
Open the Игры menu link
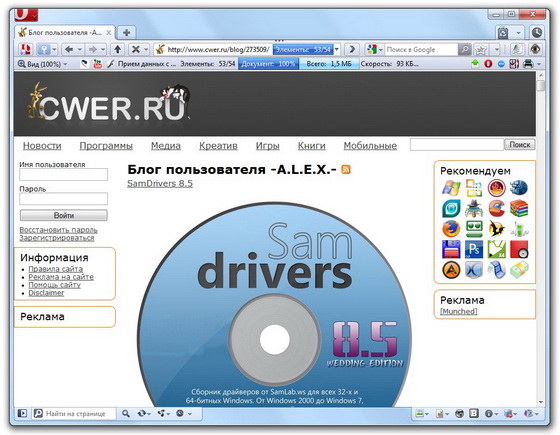click(x=268, y=146)
